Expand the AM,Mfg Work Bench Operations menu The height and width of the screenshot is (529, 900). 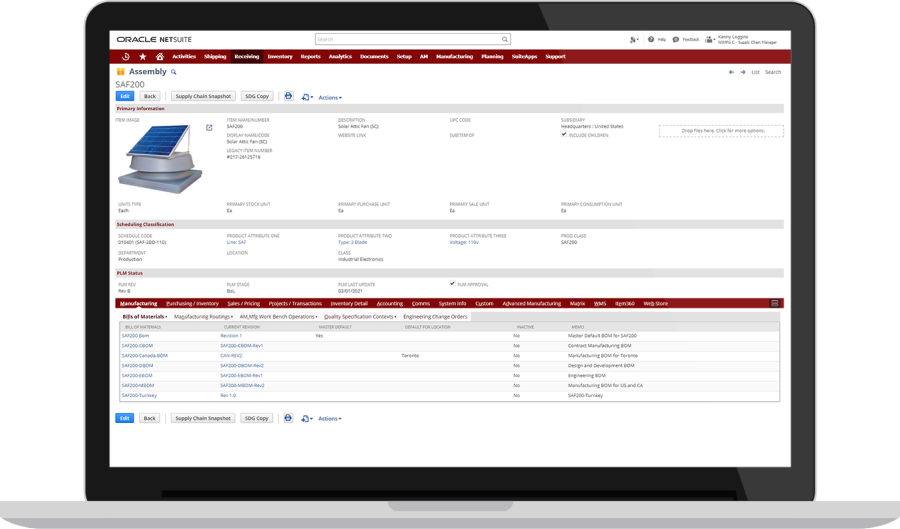tap(278, 317)
